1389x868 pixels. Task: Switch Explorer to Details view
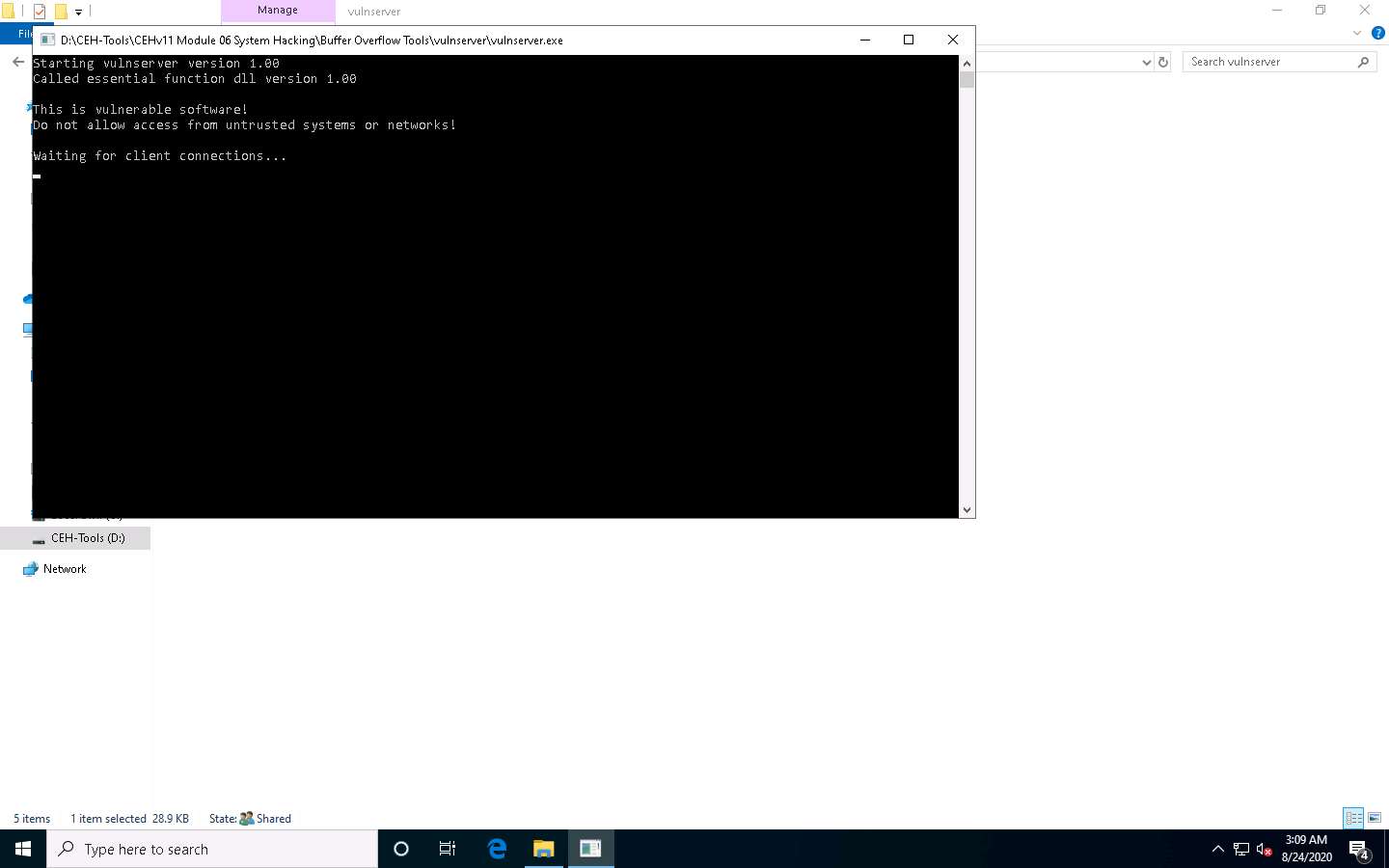coord(1354,818)
